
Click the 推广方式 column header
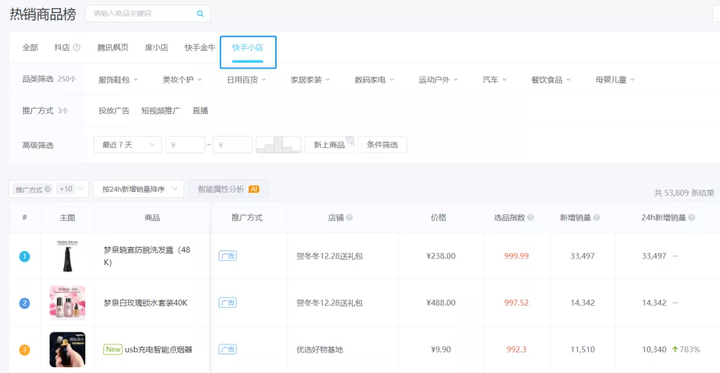(x=247, y=218)
